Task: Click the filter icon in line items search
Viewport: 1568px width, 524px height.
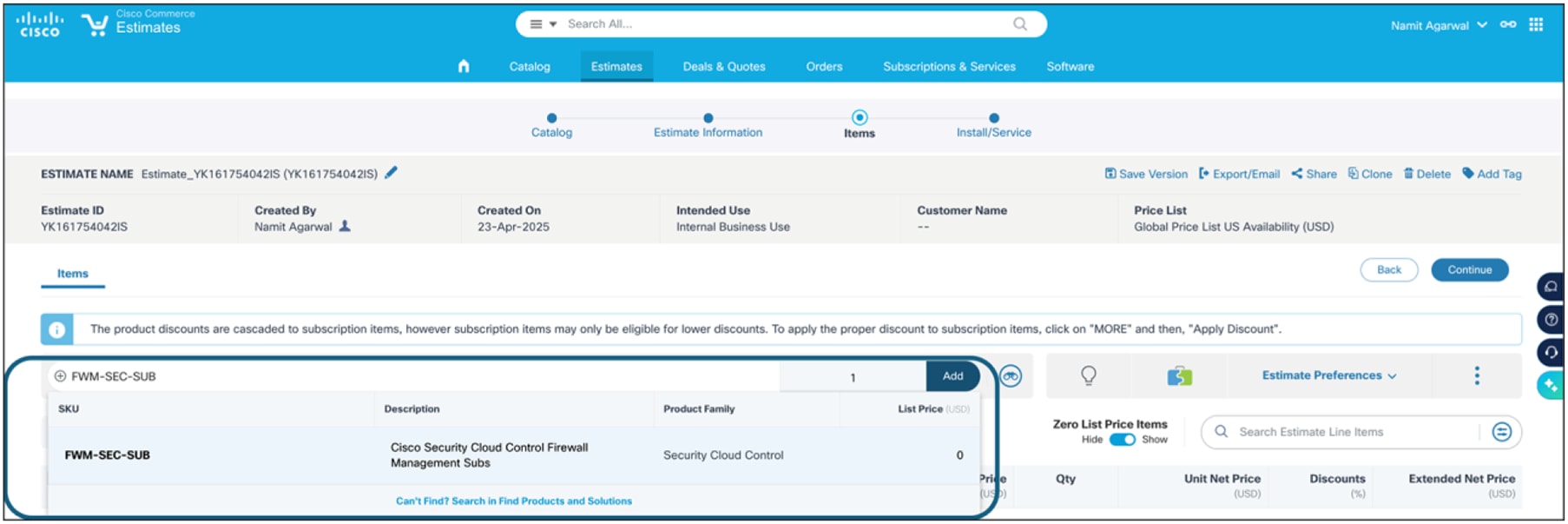Action: (1501, 432)
